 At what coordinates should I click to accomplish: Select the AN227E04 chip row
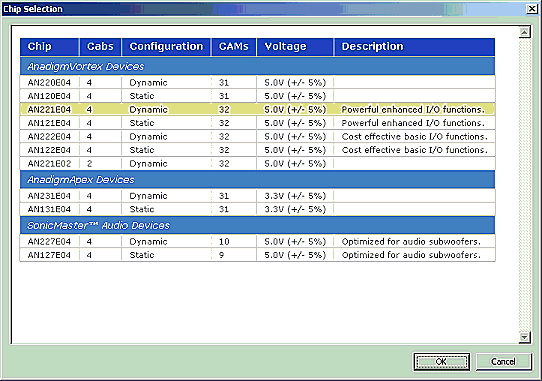[x=258, y=241]
